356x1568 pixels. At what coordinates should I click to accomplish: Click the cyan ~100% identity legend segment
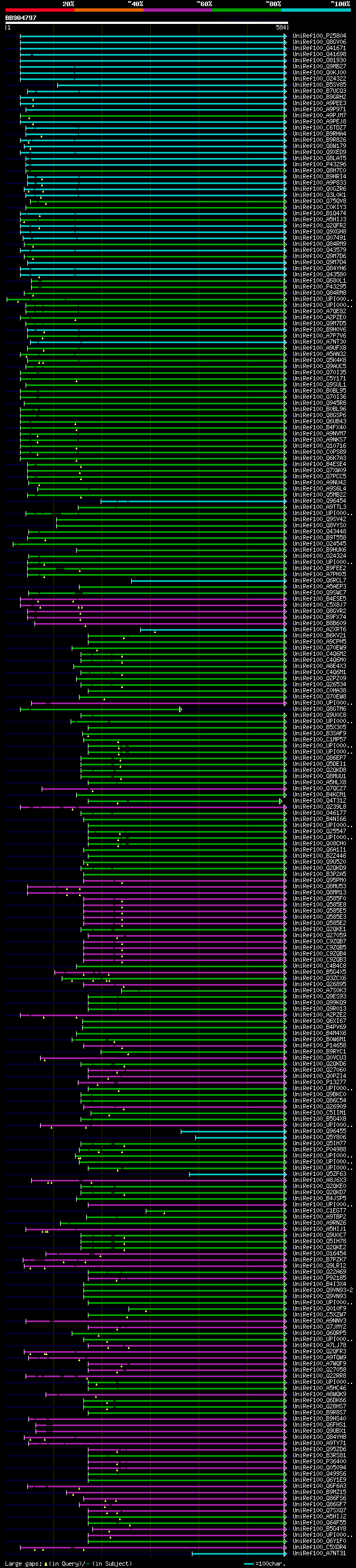point(316,10)
